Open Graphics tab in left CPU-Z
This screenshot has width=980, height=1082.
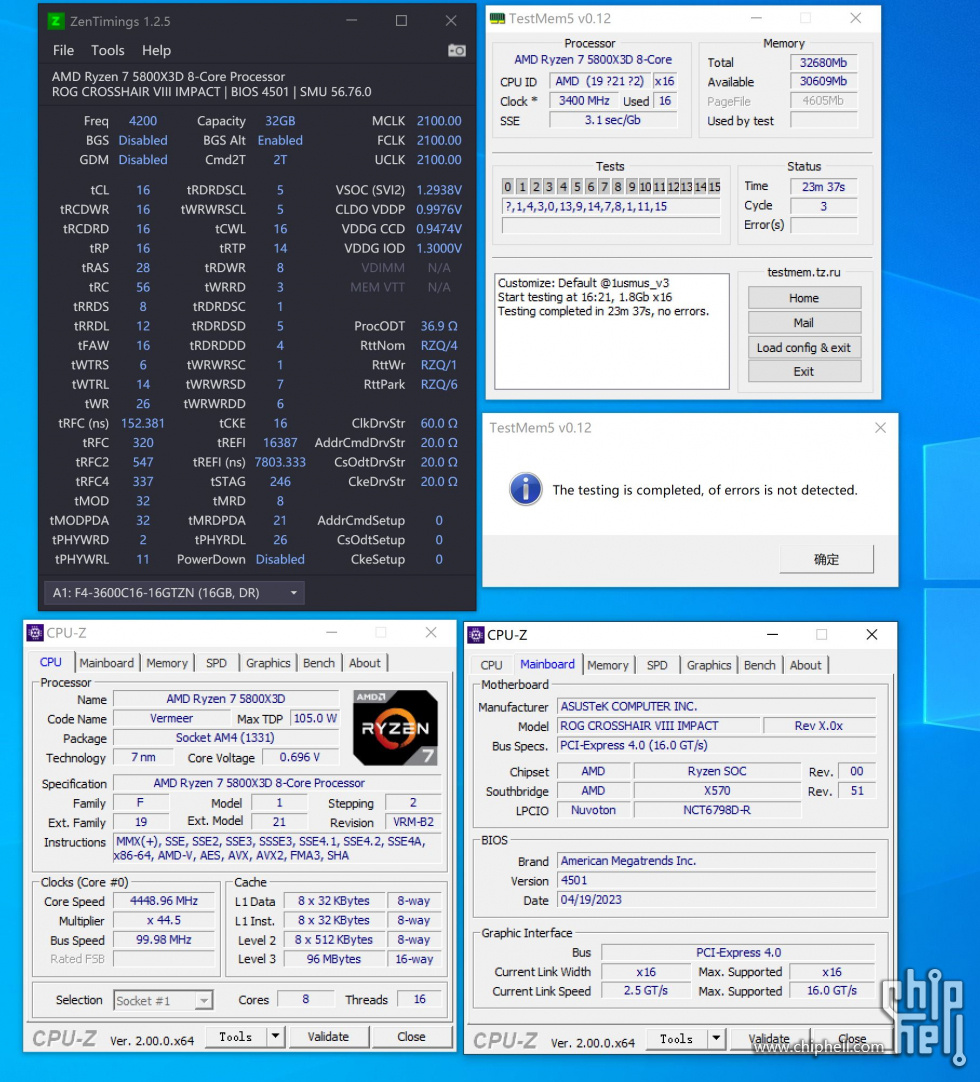pyautogui.click(x=268, y=663)
